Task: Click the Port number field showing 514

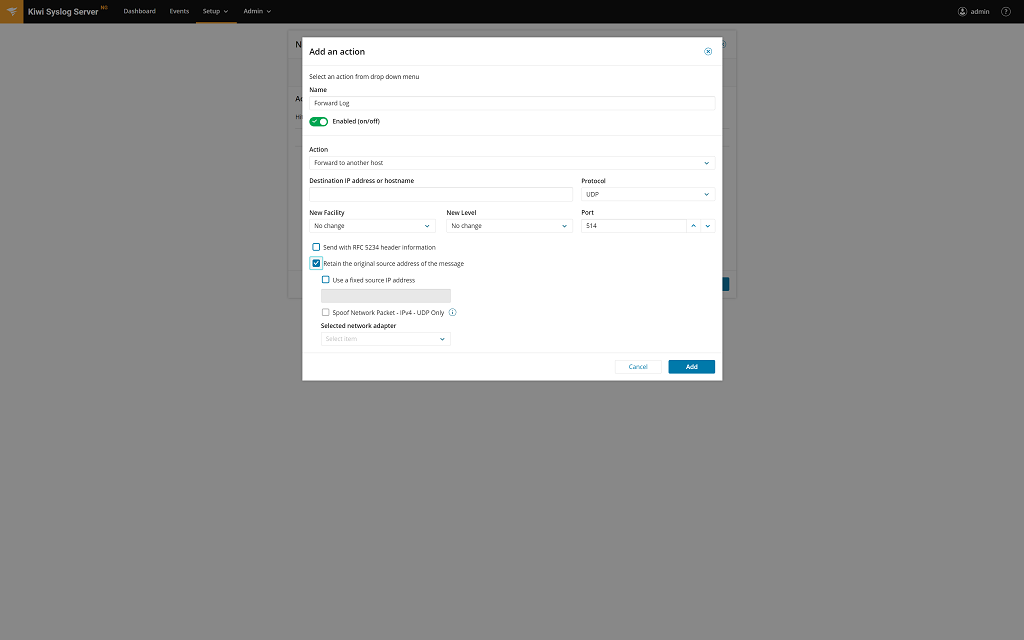Action: pyautogui.click(x=633, y=226)
